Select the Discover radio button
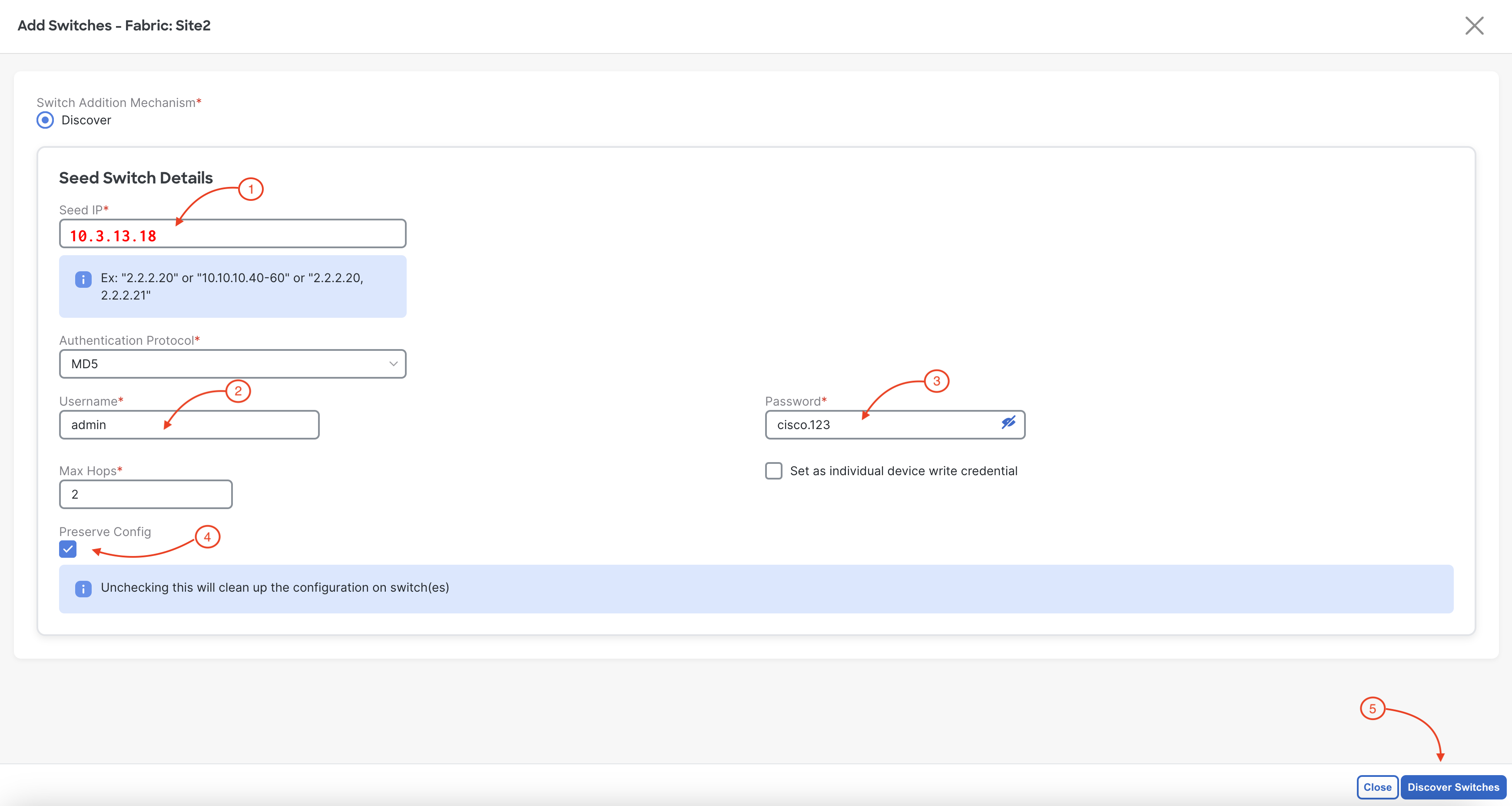The width and height of the screenshot is (1512, 806). pos(45,120)
